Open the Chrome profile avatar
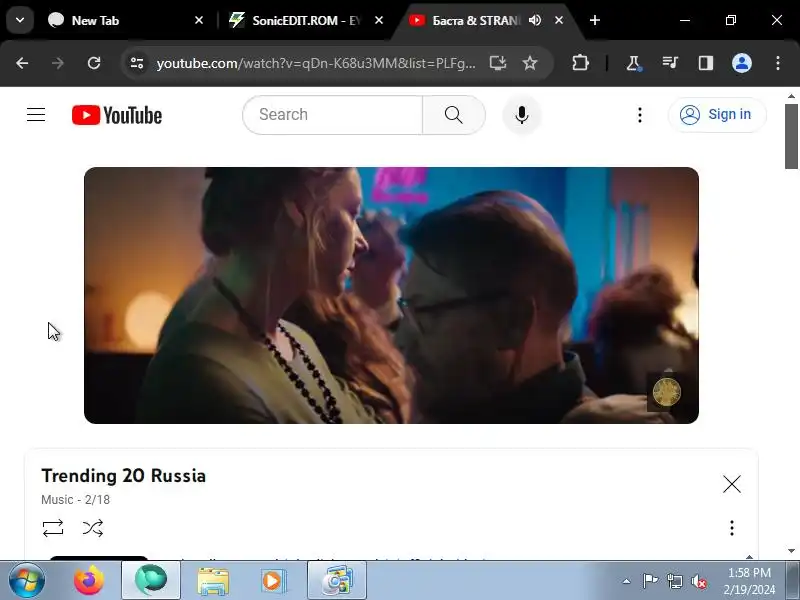Image resolution: width=800 pixels, height=600 pixels. 742,63
